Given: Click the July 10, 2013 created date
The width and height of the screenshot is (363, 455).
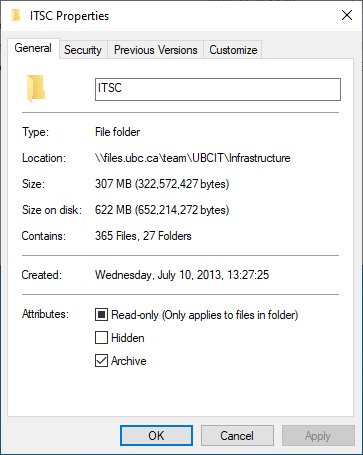Looking at the screenshot, I should (182, 275).
